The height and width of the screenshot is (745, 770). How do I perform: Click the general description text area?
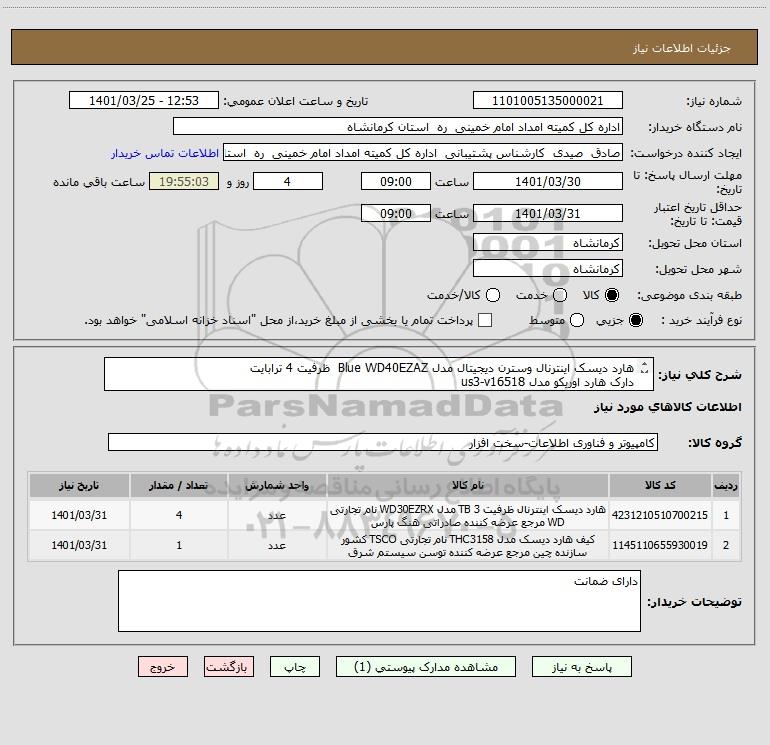pos(379,374)
